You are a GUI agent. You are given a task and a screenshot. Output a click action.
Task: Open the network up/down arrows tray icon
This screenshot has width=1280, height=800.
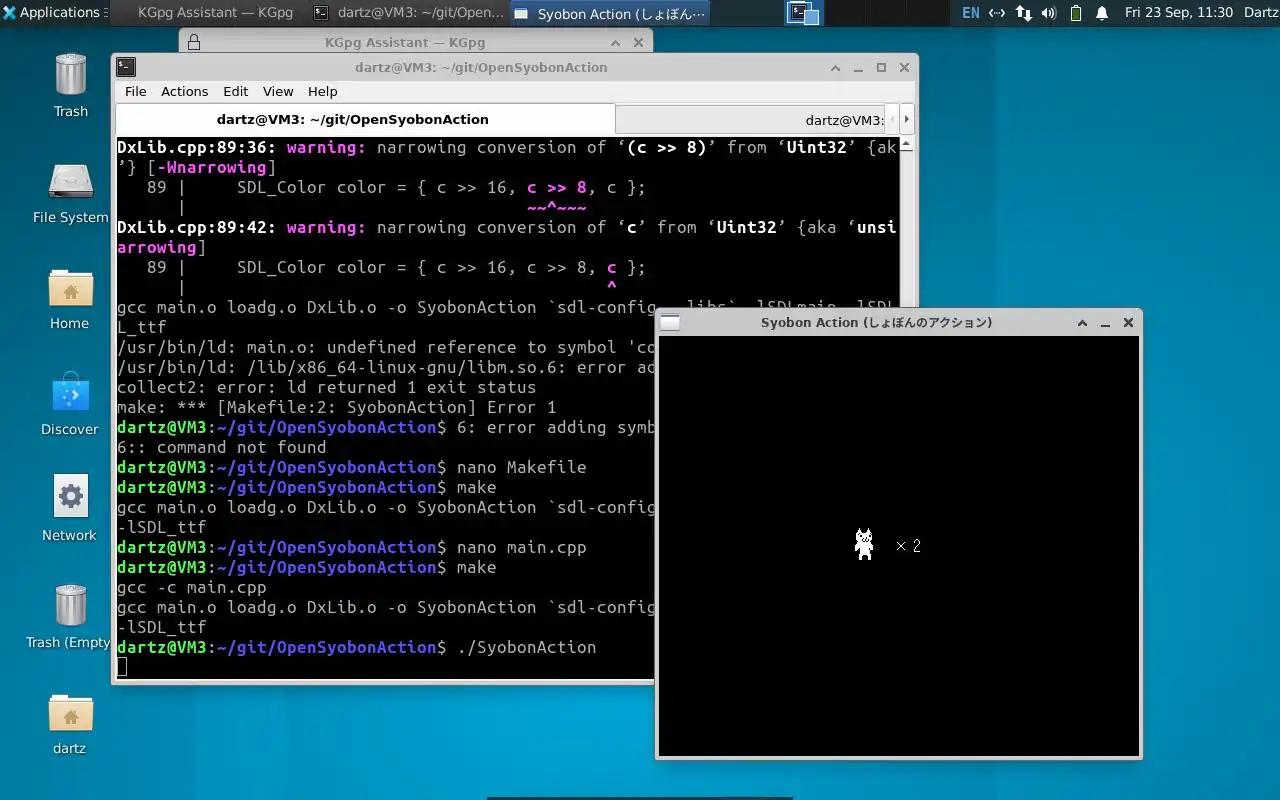pyautogui.click(x=1024, y=13)
